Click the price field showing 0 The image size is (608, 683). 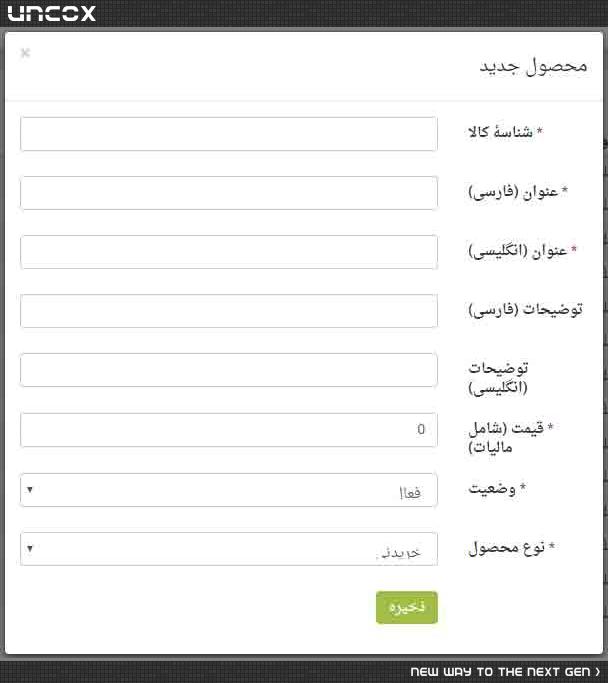pyautogui.click(x=229, y=430)
